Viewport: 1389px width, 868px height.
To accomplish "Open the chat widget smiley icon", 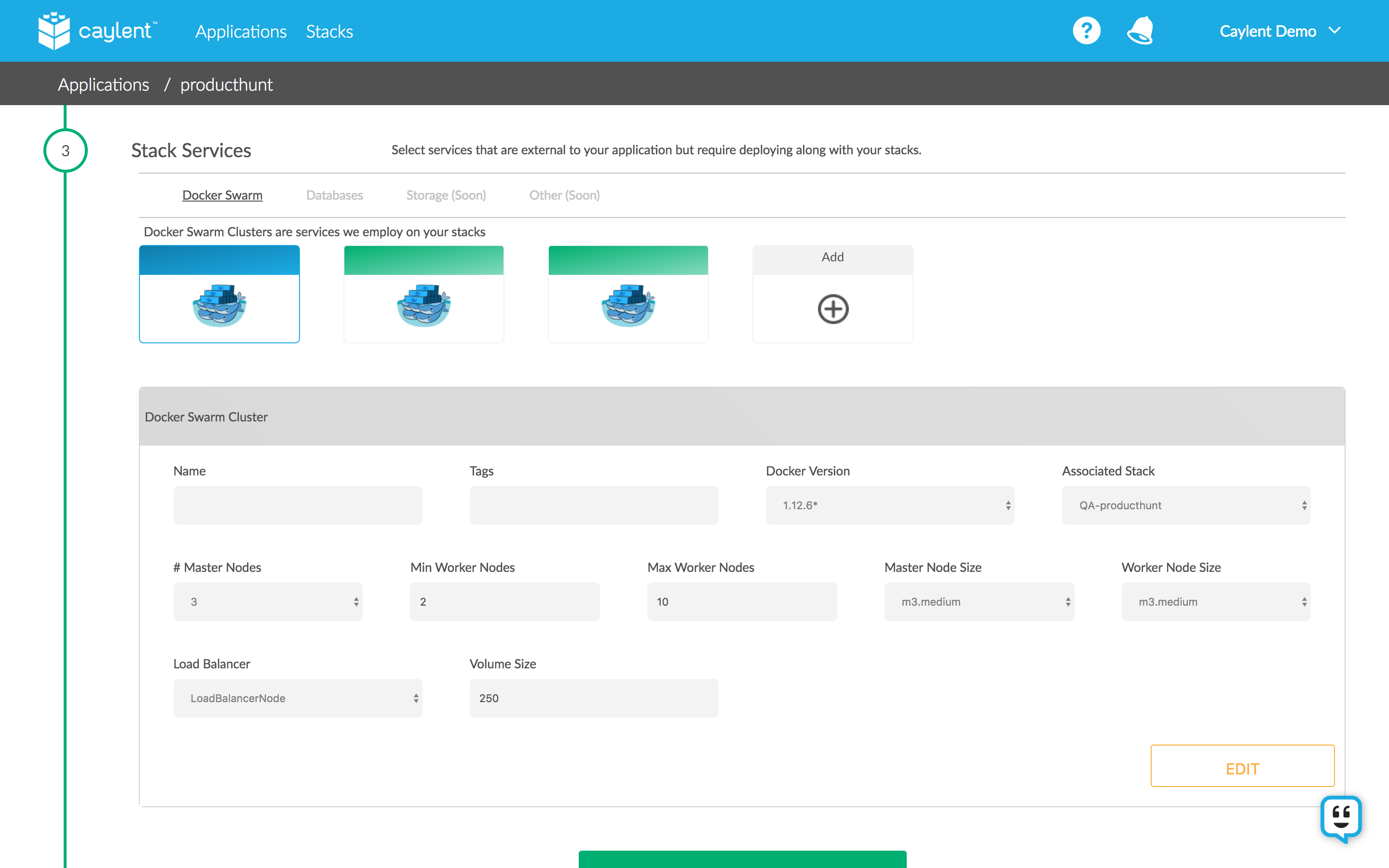I will (1341, 817).
